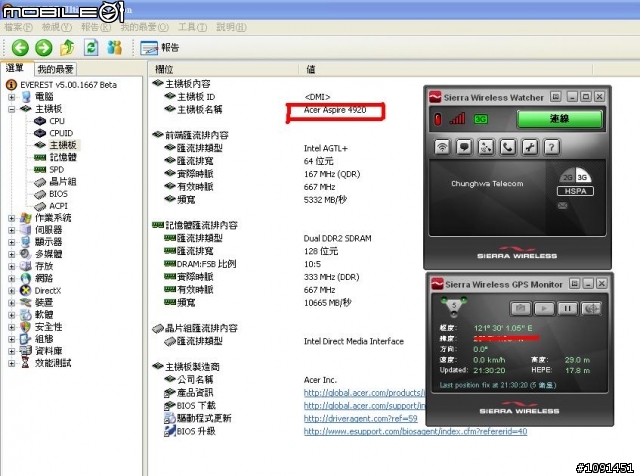Expand the 存放 Storage tree node
The height and width of the screenshot is (476, 640).
(12, 267)
